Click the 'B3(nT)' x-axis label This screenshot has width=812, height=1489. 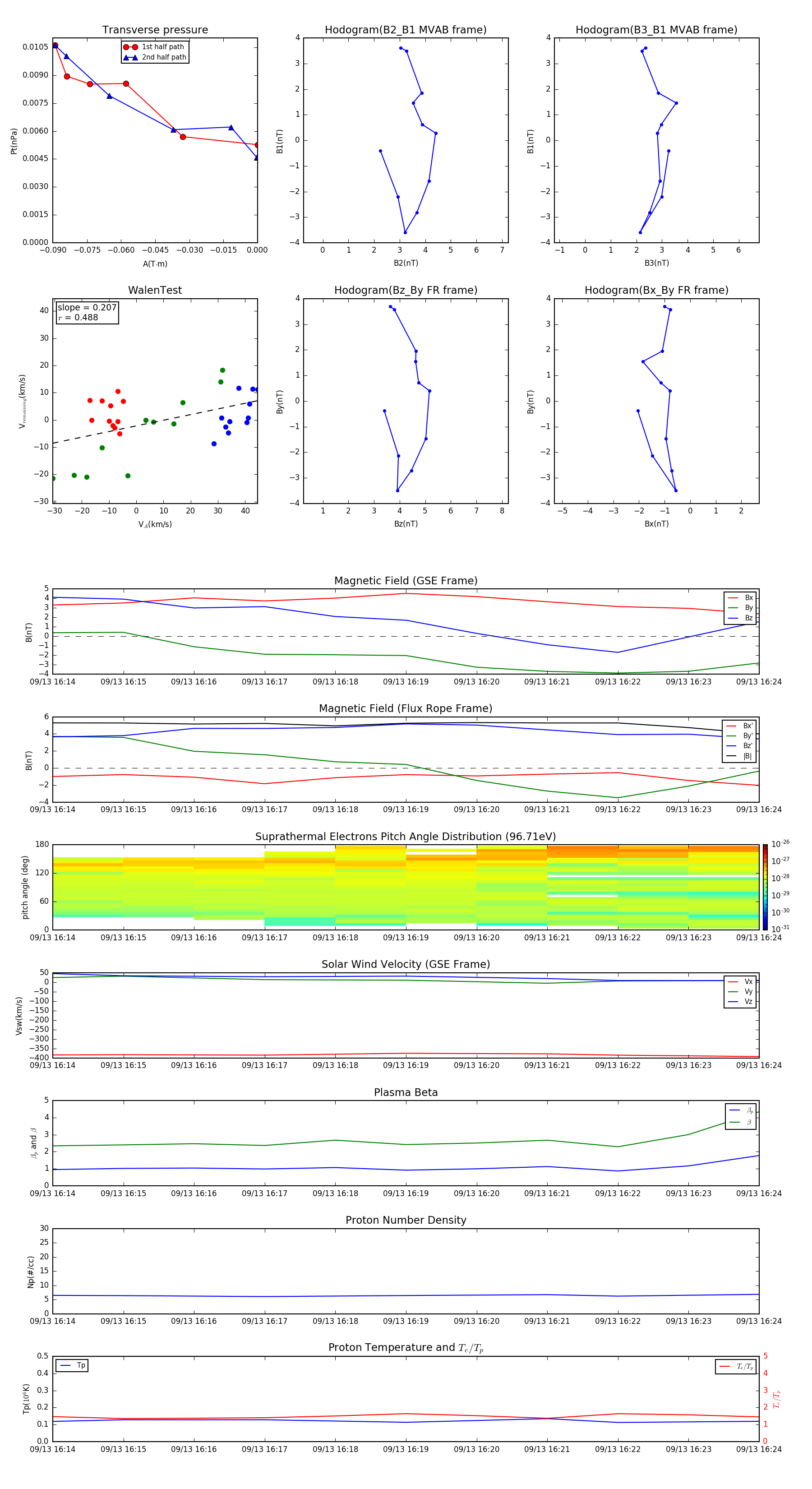(656, 263)
